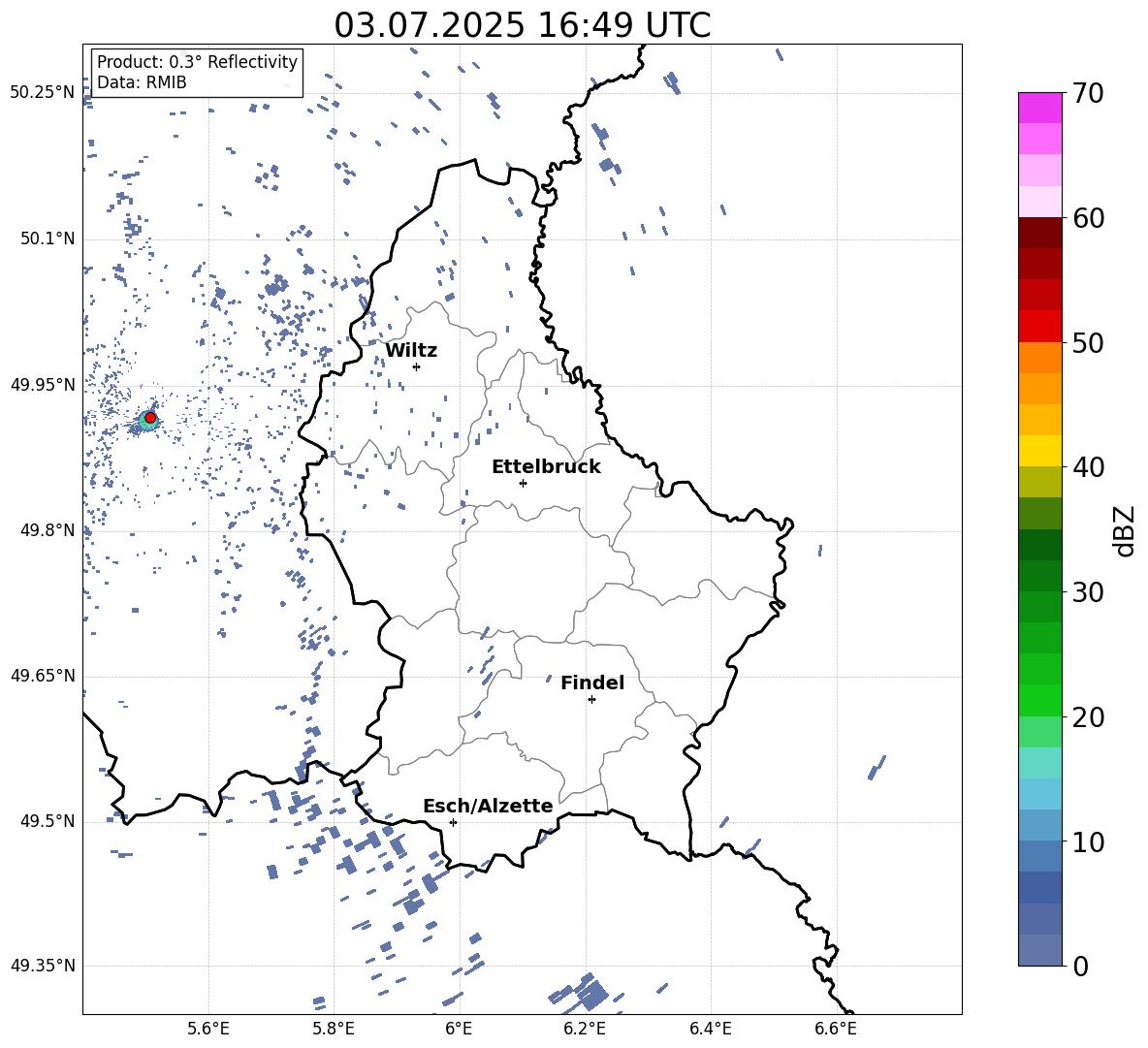
Task: Click the slate blue bottom colorbar segment
Action: coord(1040,950)
